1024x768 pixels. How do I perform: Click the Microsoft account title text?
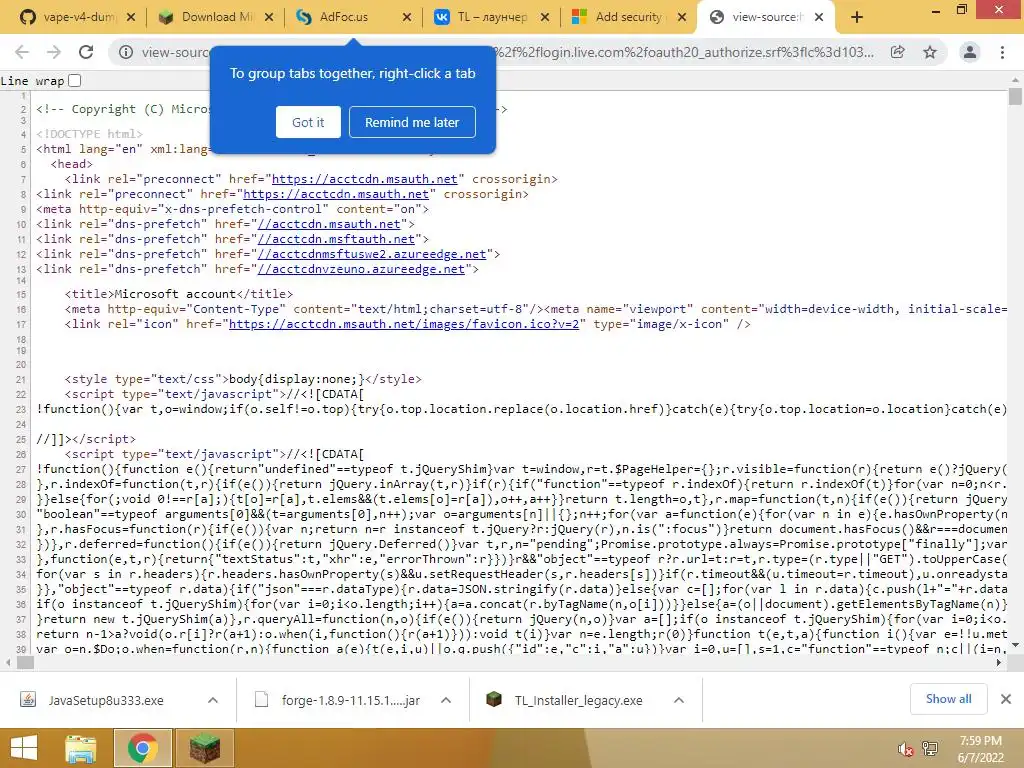175,294
